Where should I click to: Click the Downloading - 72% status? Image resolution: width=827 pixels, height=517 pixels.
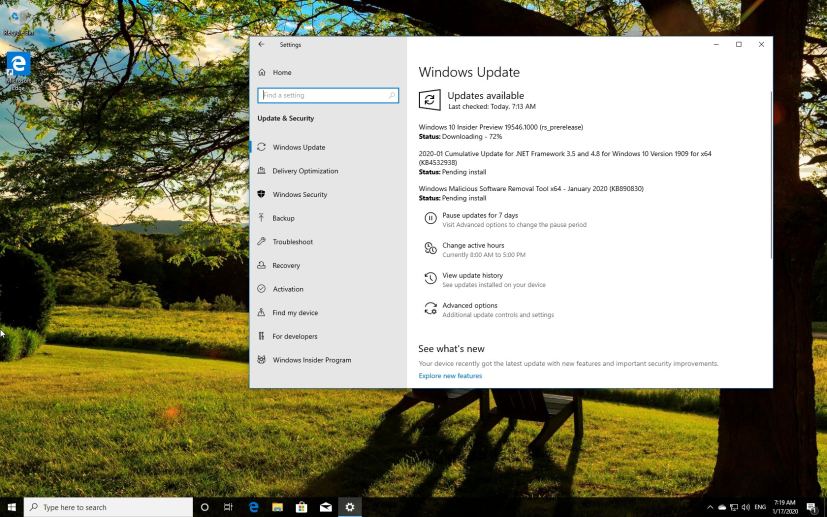coord(472,137)
